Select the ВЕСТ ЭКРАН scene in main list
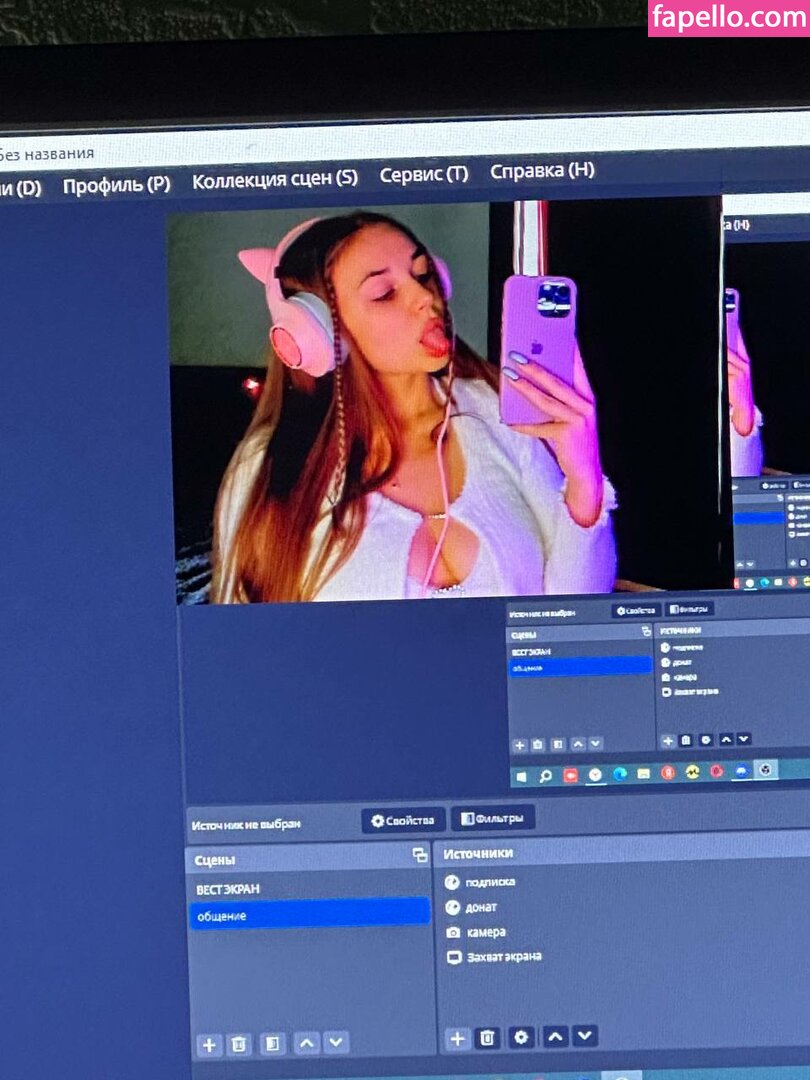Image resolution: width=810 pixels, height=1080 pixels. [229, 889]
